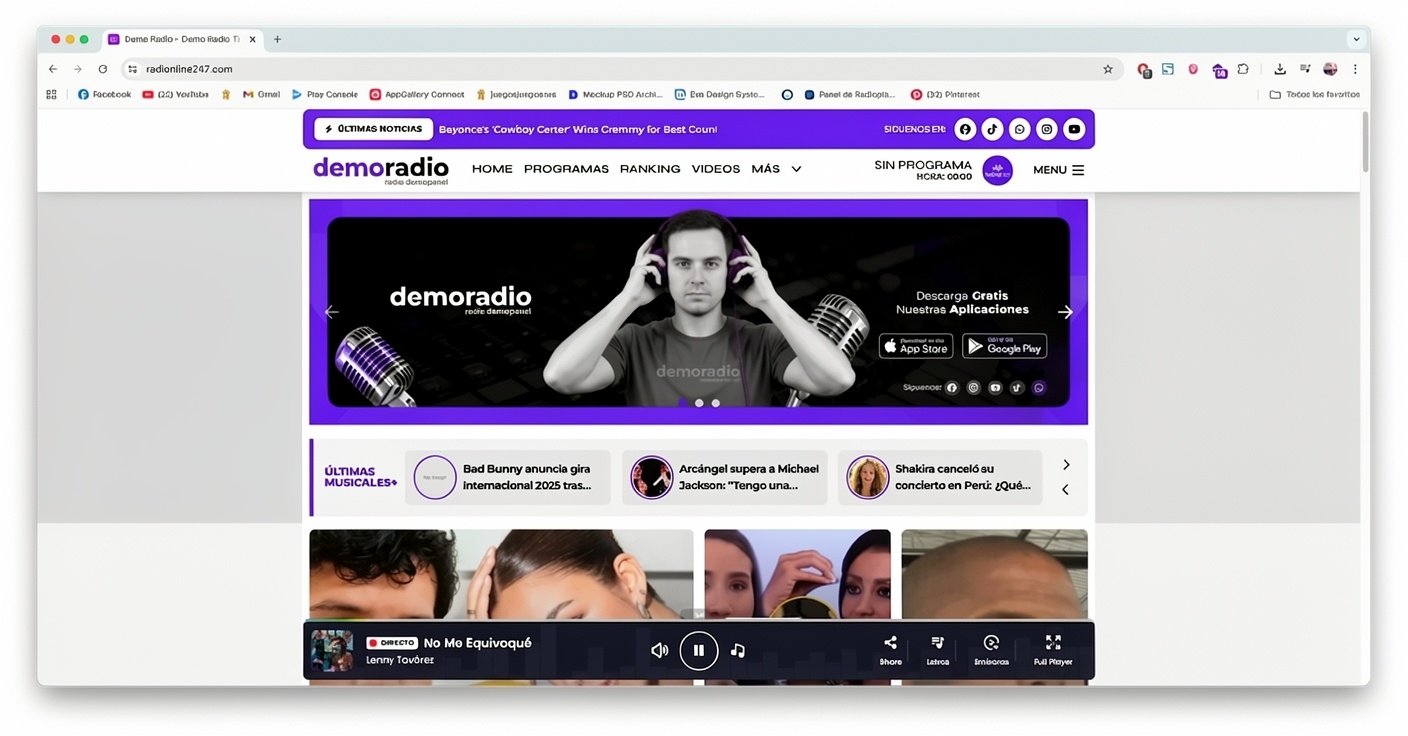Viewport: 1408px width, 736px height.
Task: Click the Instagram icon in the banner Síguenos row
Action: pyautogui.click(x=973, y=388)
